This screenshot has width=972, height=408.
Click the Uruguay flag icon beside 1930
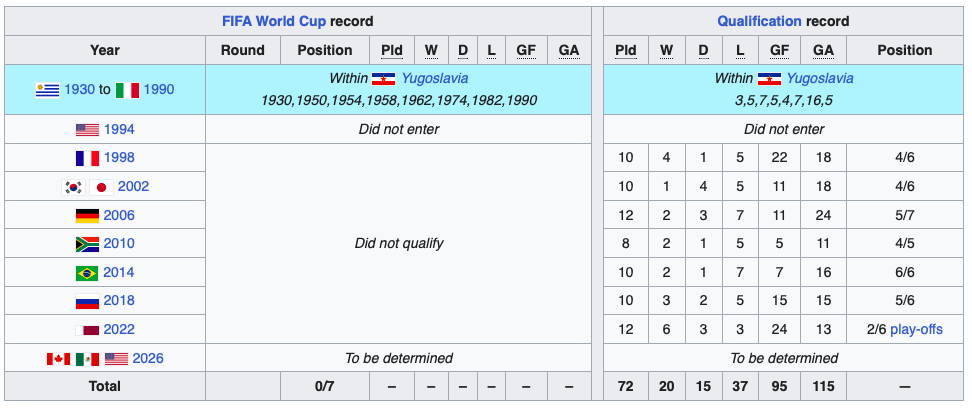[47, 90]
